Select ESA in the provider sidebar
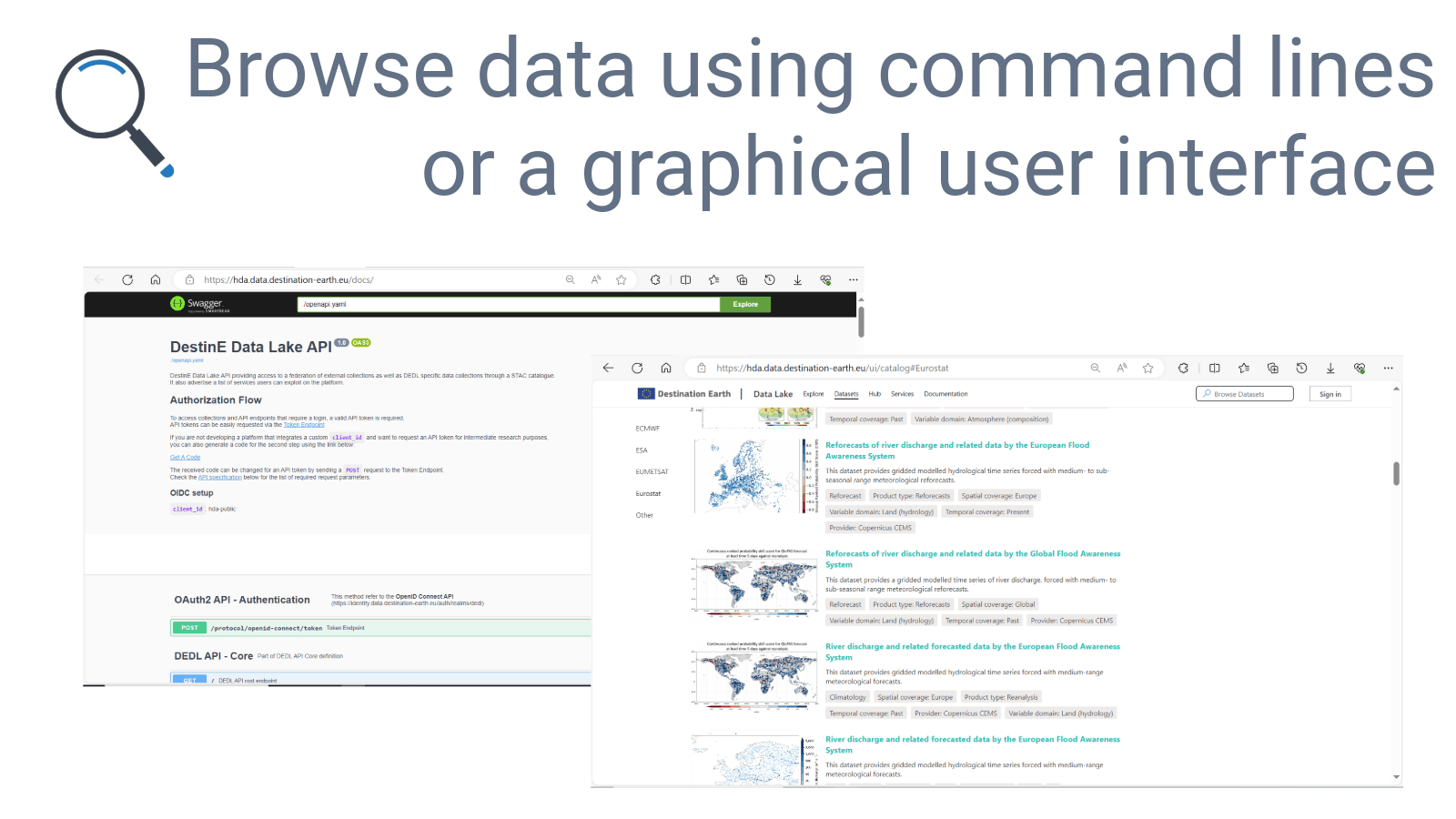The width and height of the screenshot is (1456, 819). (x=642, y=450)
